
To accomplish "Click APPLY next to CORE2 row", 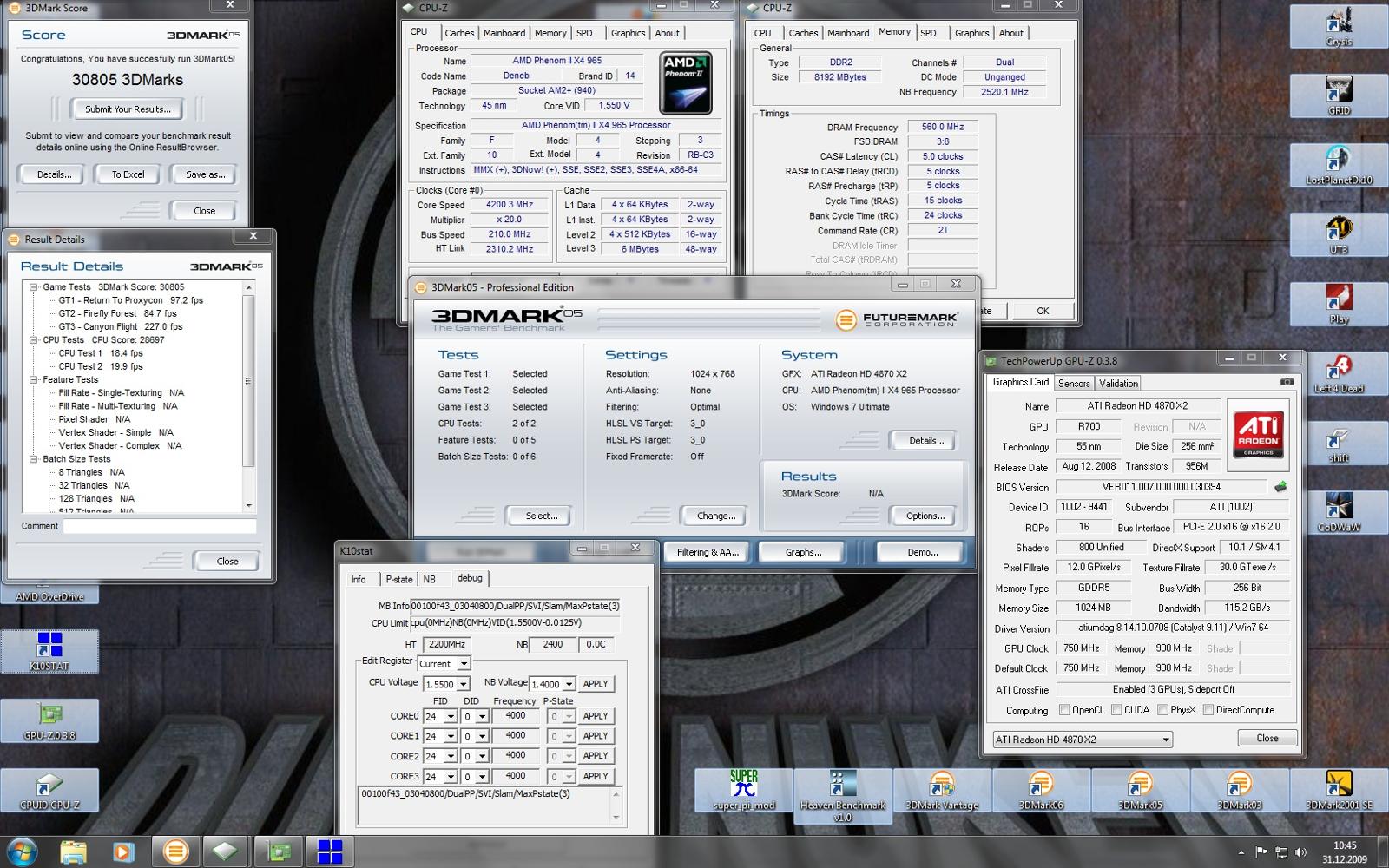I will 596,756.
